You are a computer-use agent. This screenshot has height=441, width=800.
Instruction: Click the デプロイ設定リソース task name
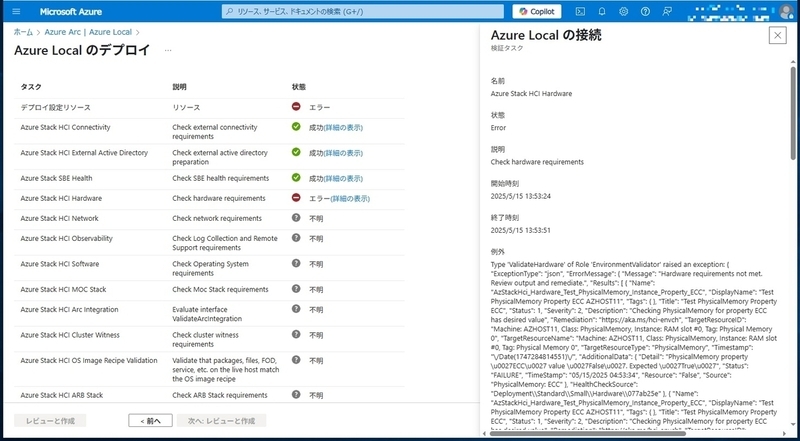click(x=55, y=108)
